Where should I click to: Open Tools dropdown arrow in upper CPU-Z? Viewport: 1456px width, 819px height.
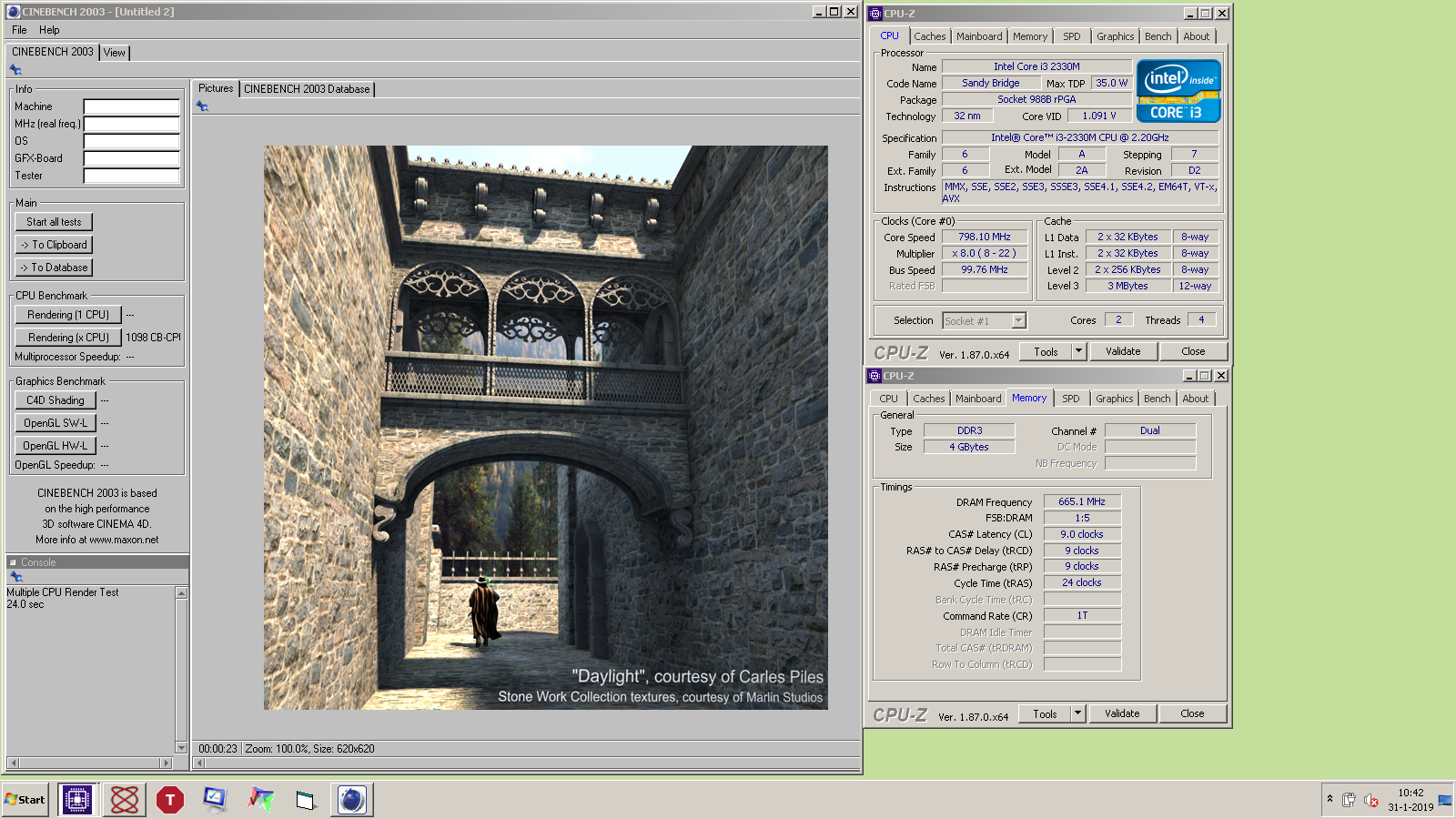point(1078,351)
